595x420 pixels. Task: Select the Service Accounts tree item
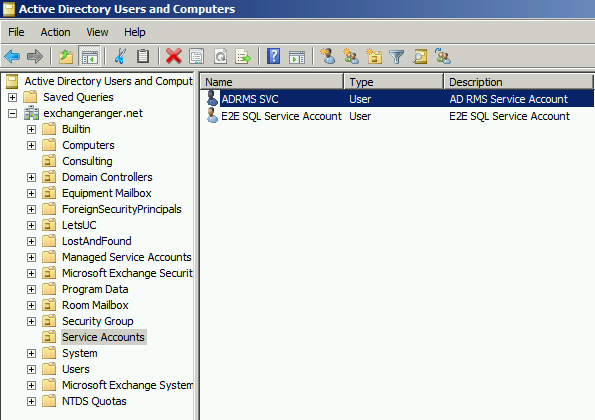(103, 337)
